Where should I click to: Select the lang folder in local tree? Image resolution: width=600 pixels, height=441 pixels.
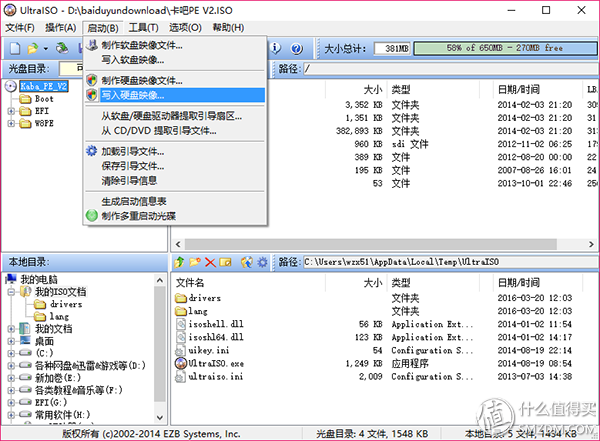click(59, 317)
